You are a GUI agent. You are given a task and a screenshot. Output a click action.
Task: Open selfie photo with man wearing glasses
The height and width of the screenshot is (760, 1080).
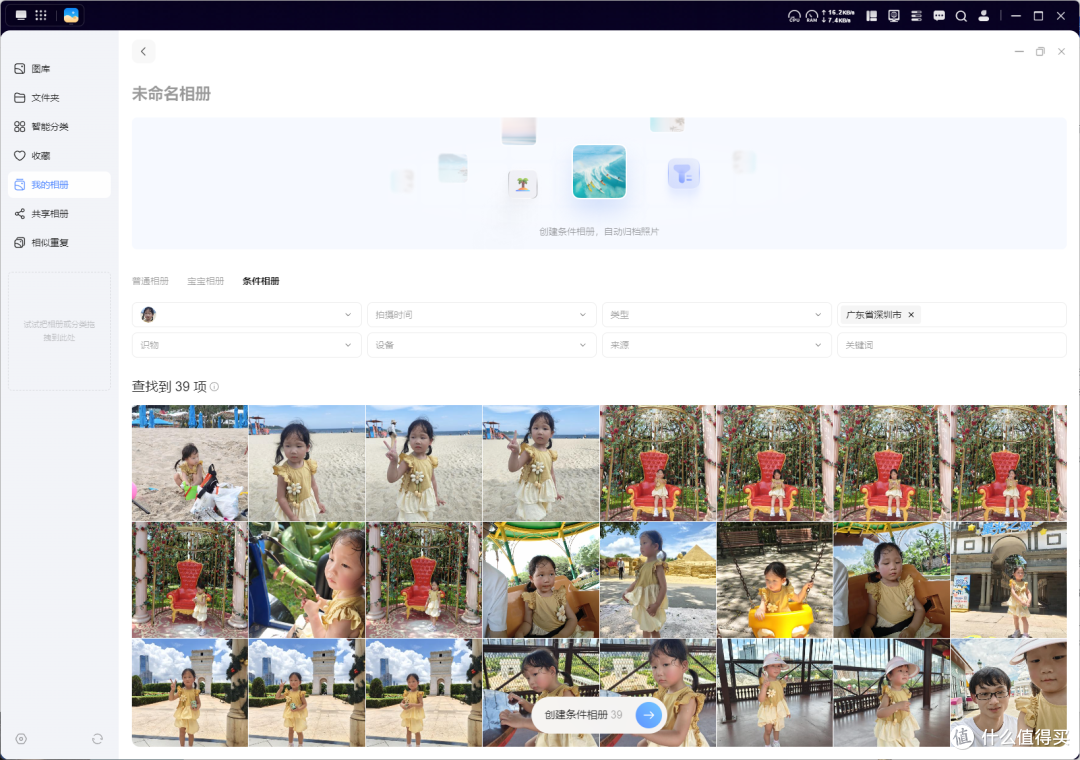tap(1008, 692)
